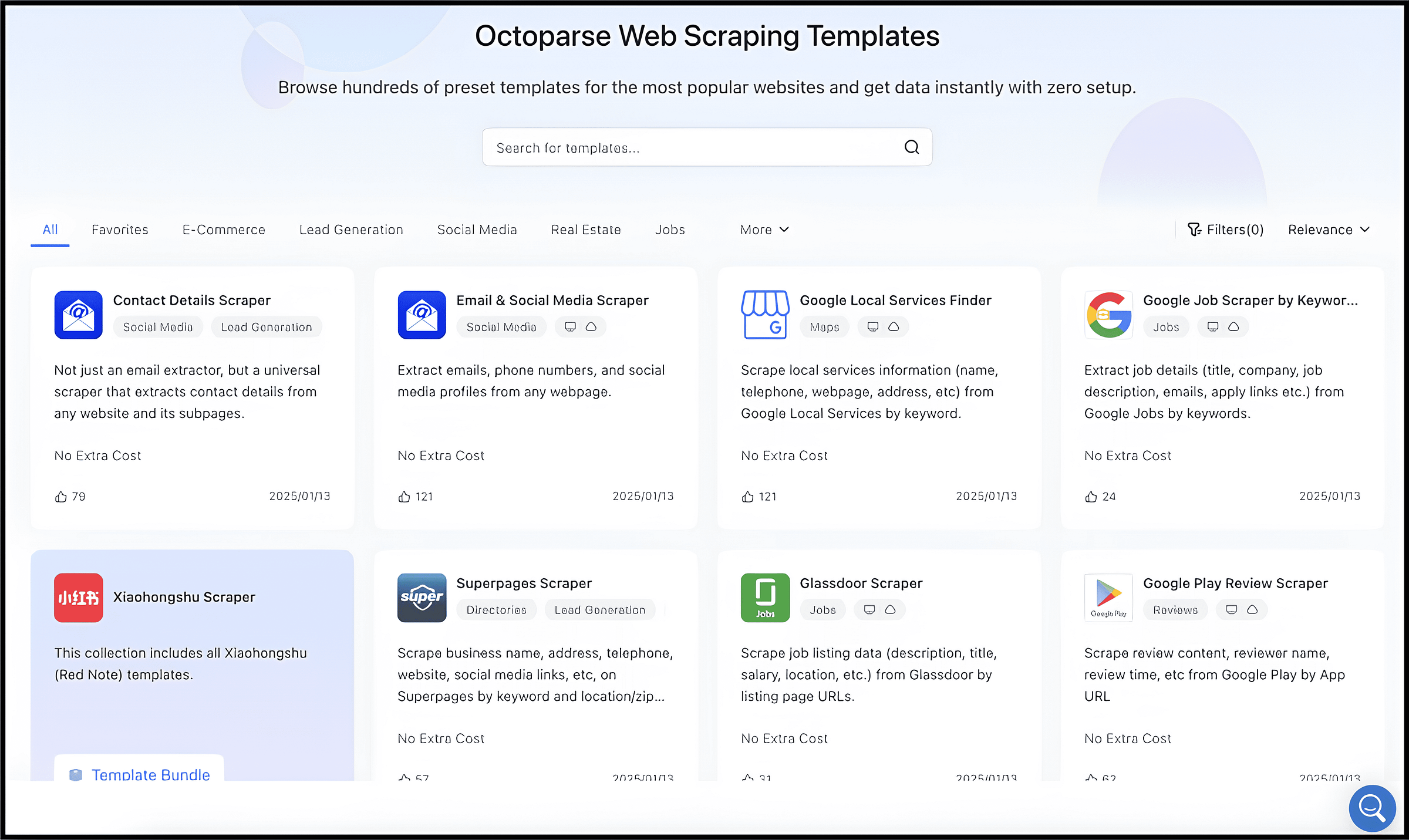1409x840 pixels.
Task: Click the Glassdoor Scraper green icon
Action: point(764,598)
